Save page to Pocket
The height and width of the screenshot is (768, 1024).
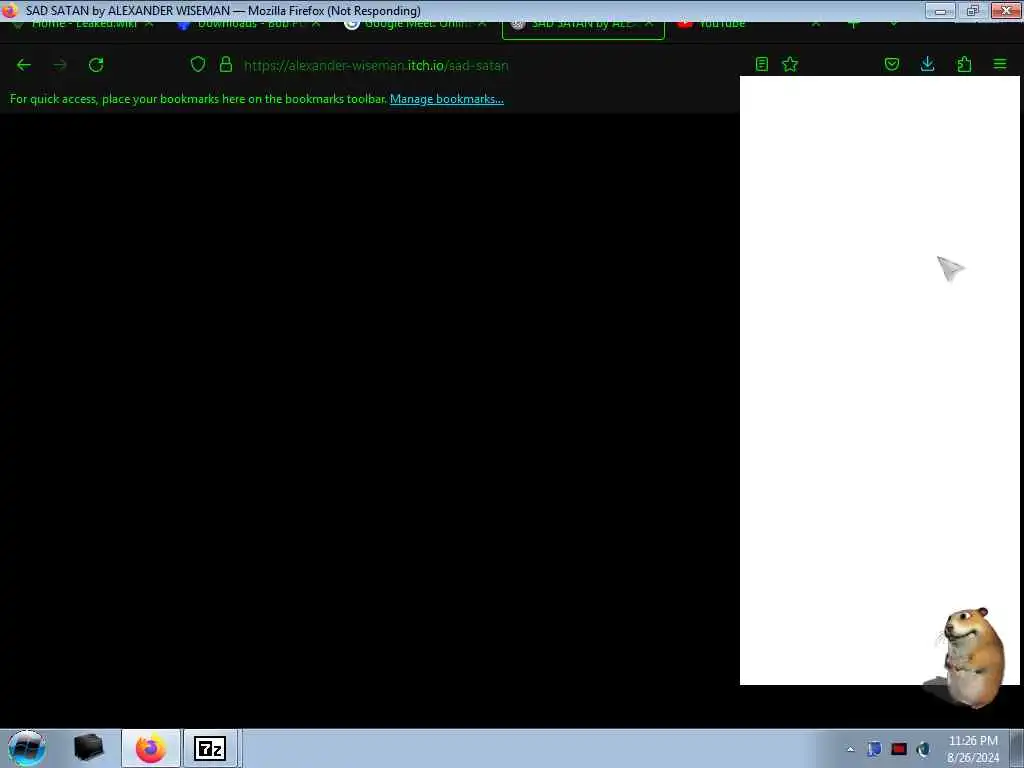tap(891, 64)
